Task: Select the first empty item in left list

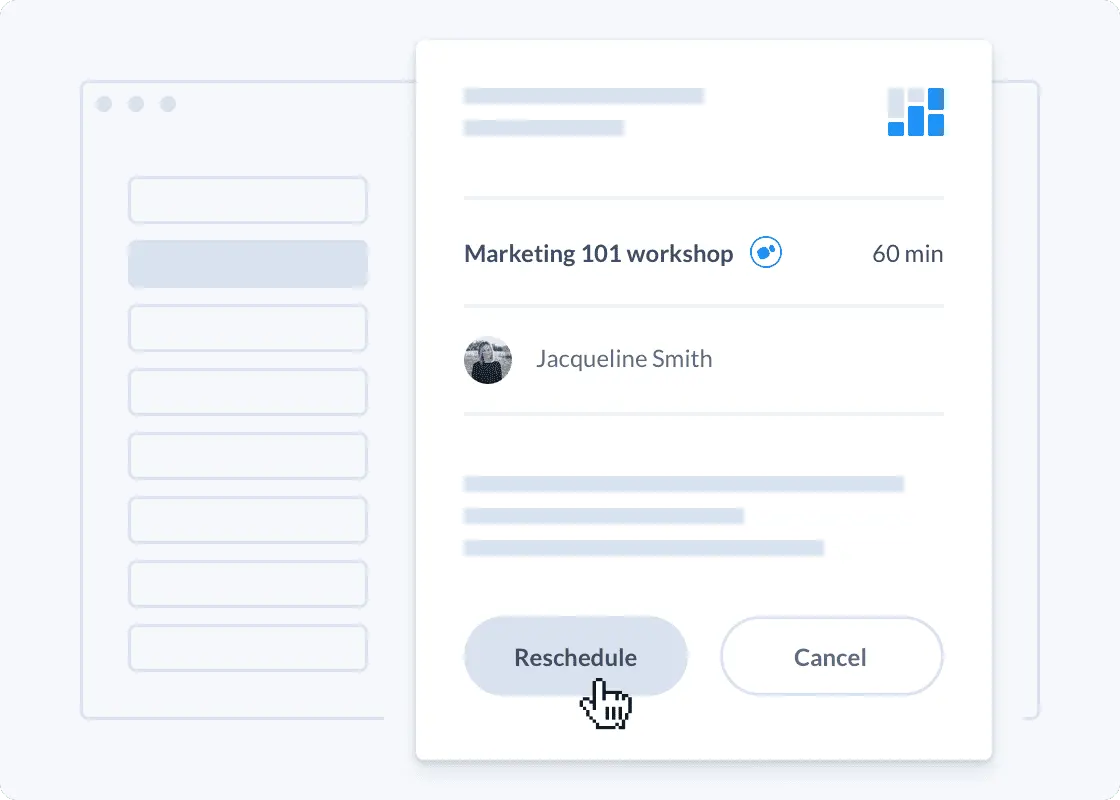Action: [x=248, y=200]
